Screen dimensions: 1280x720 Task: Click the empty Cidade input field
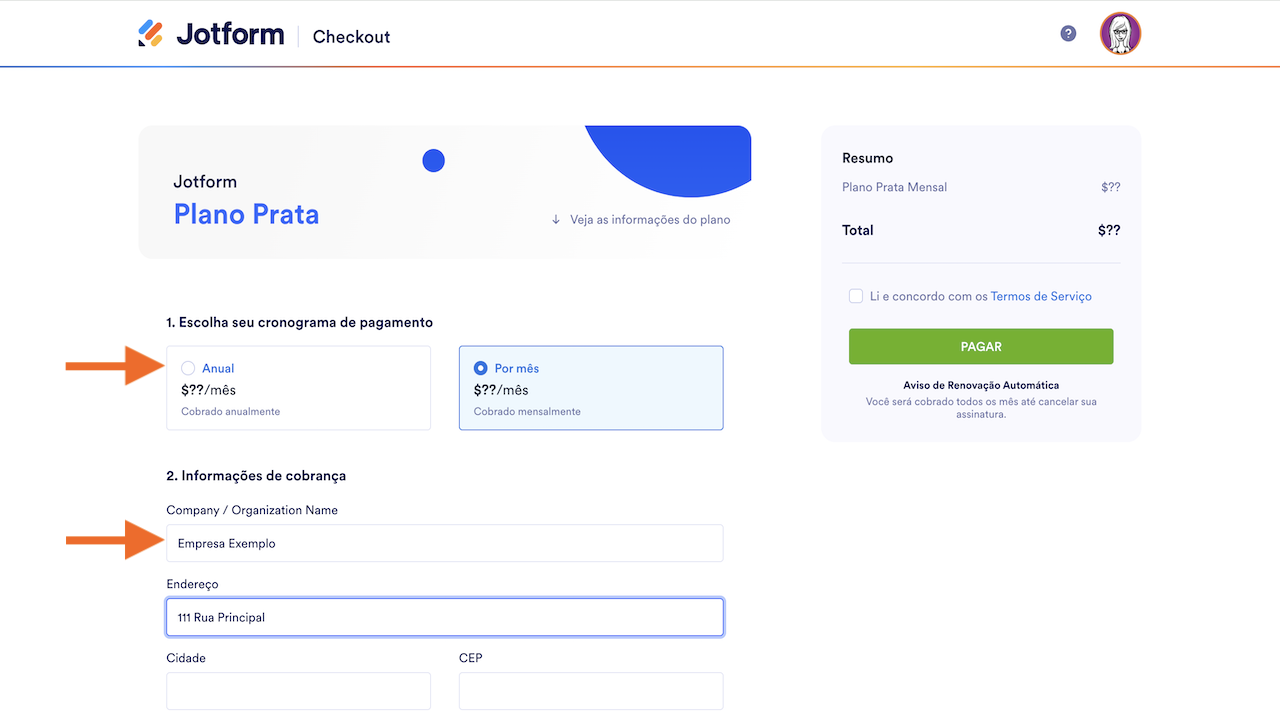(298, 691)
